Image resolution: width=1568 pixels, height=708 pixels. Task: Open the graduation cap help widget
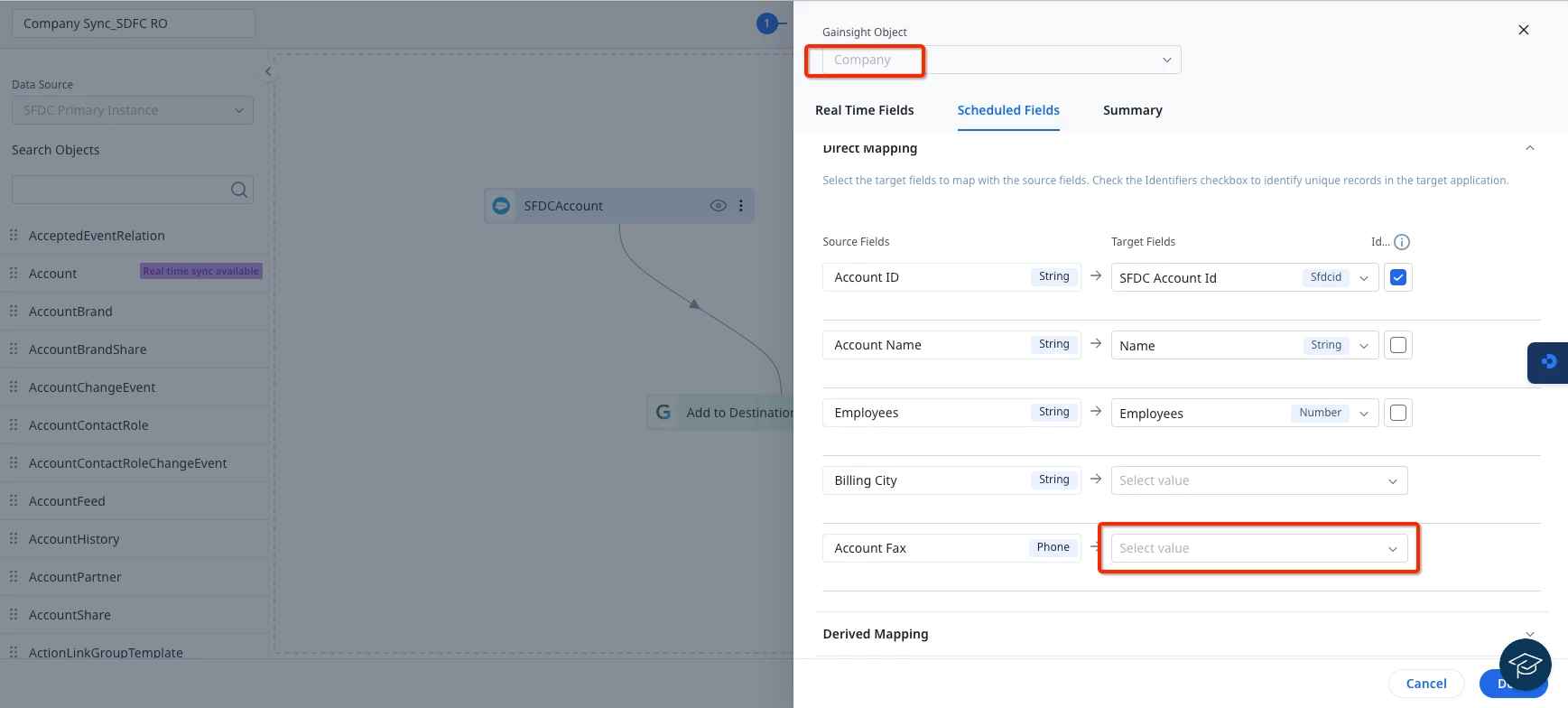(1526, 665)
